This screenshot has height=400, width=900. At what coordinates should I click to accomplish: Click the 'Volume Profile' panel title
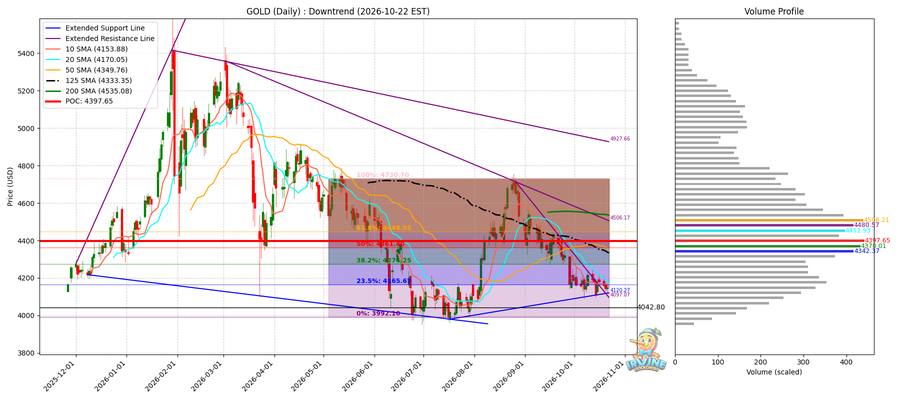tap(774, 11)
